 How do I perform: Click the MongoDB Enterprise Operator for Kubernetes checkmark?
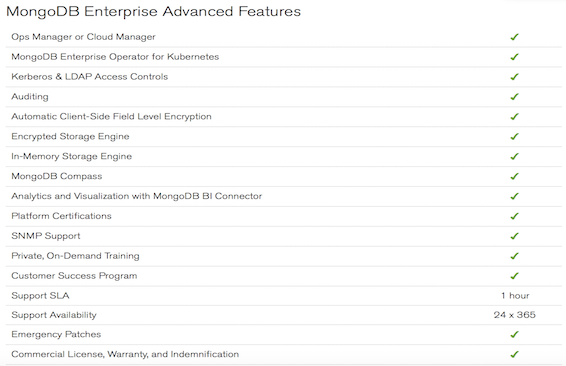click(x=514, y=57)
